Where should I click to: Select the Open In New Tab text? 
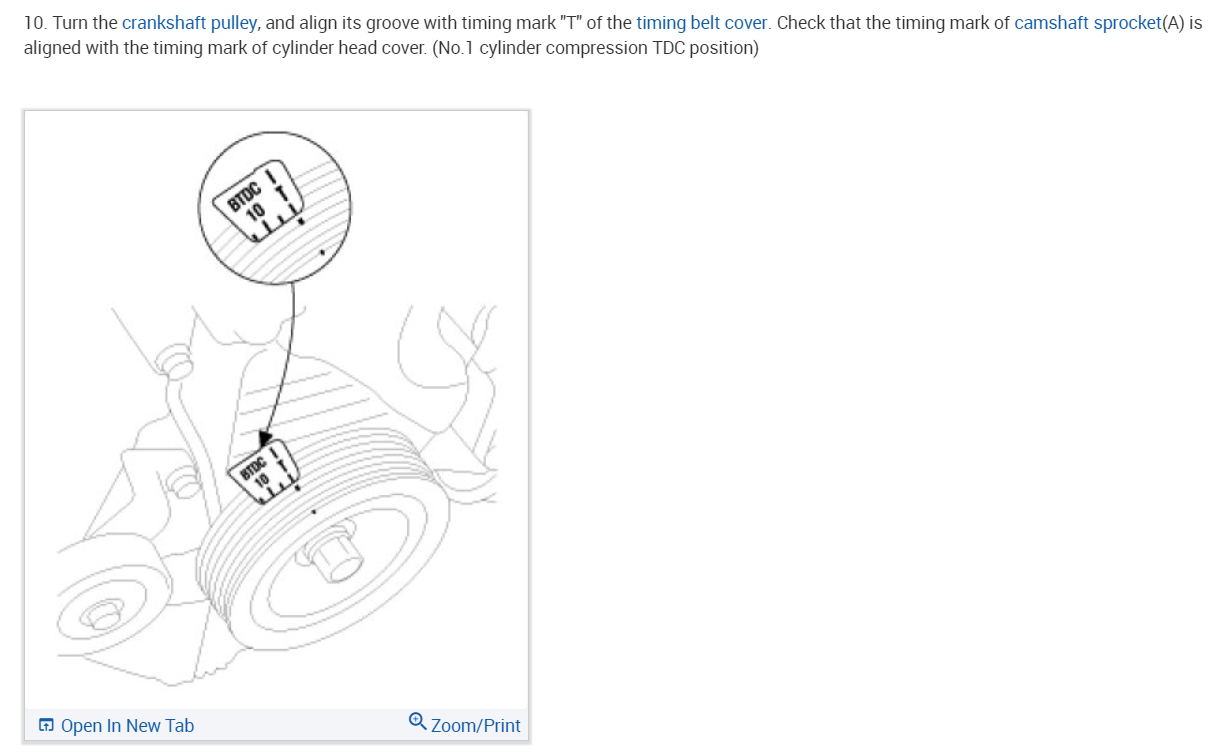pos(127,726)
